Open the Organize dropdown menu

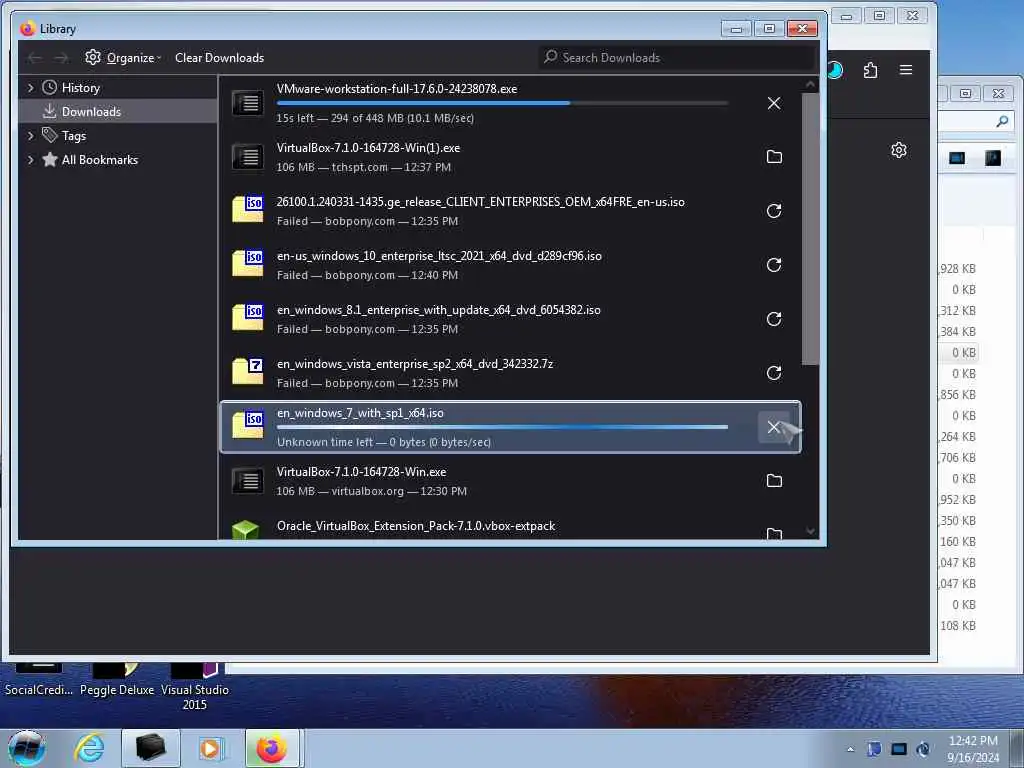click(123, 57)
